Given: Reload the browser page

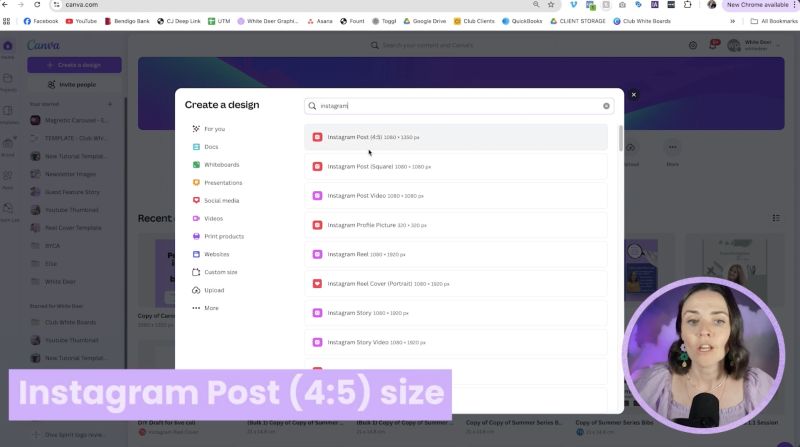Looking at the screenshot, I should [37, 5].
